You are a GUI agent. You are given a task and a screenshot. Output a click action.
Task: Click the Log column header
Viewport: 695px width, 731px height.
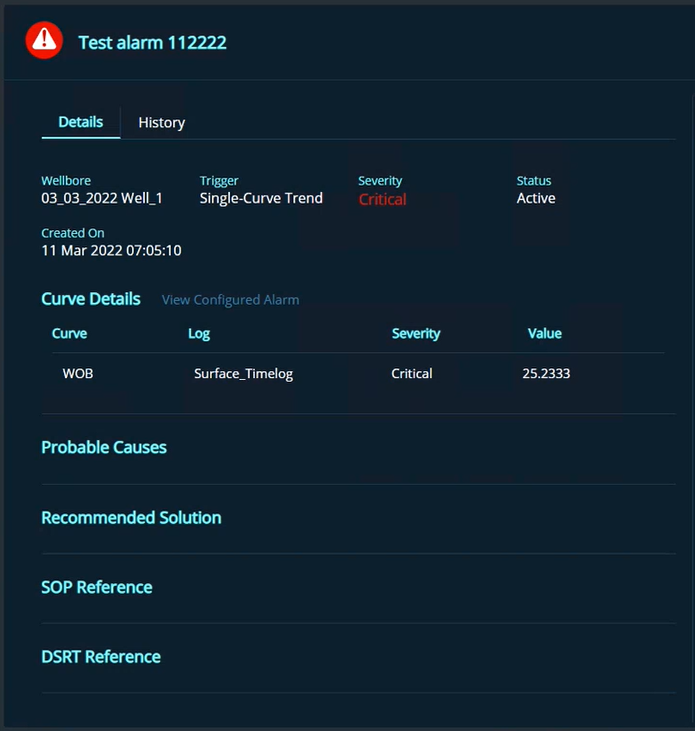[199, 334]
